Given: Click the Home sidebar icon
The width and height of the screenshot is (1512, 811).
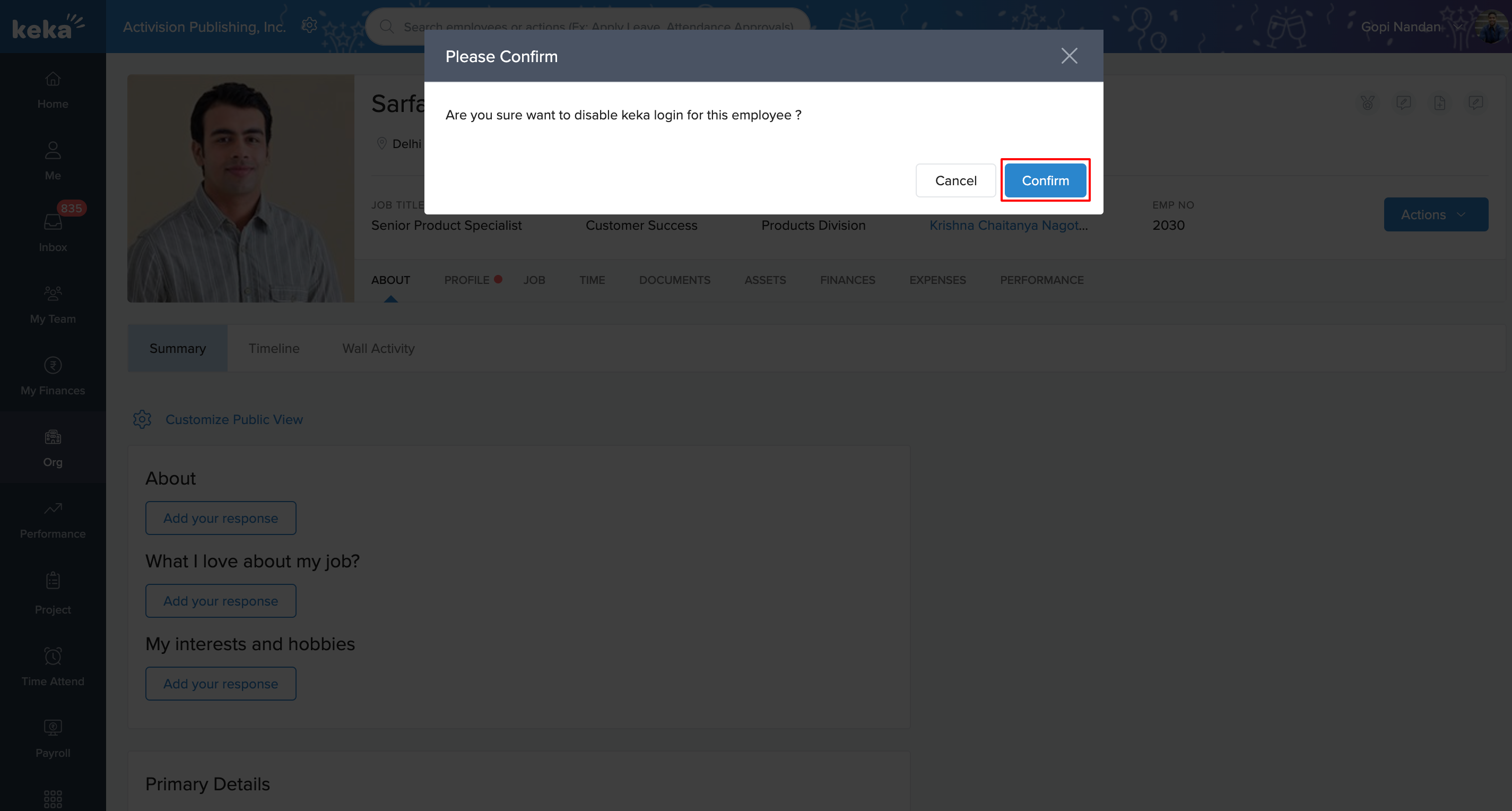Looking at the screenshot, I should click(53, 79).
